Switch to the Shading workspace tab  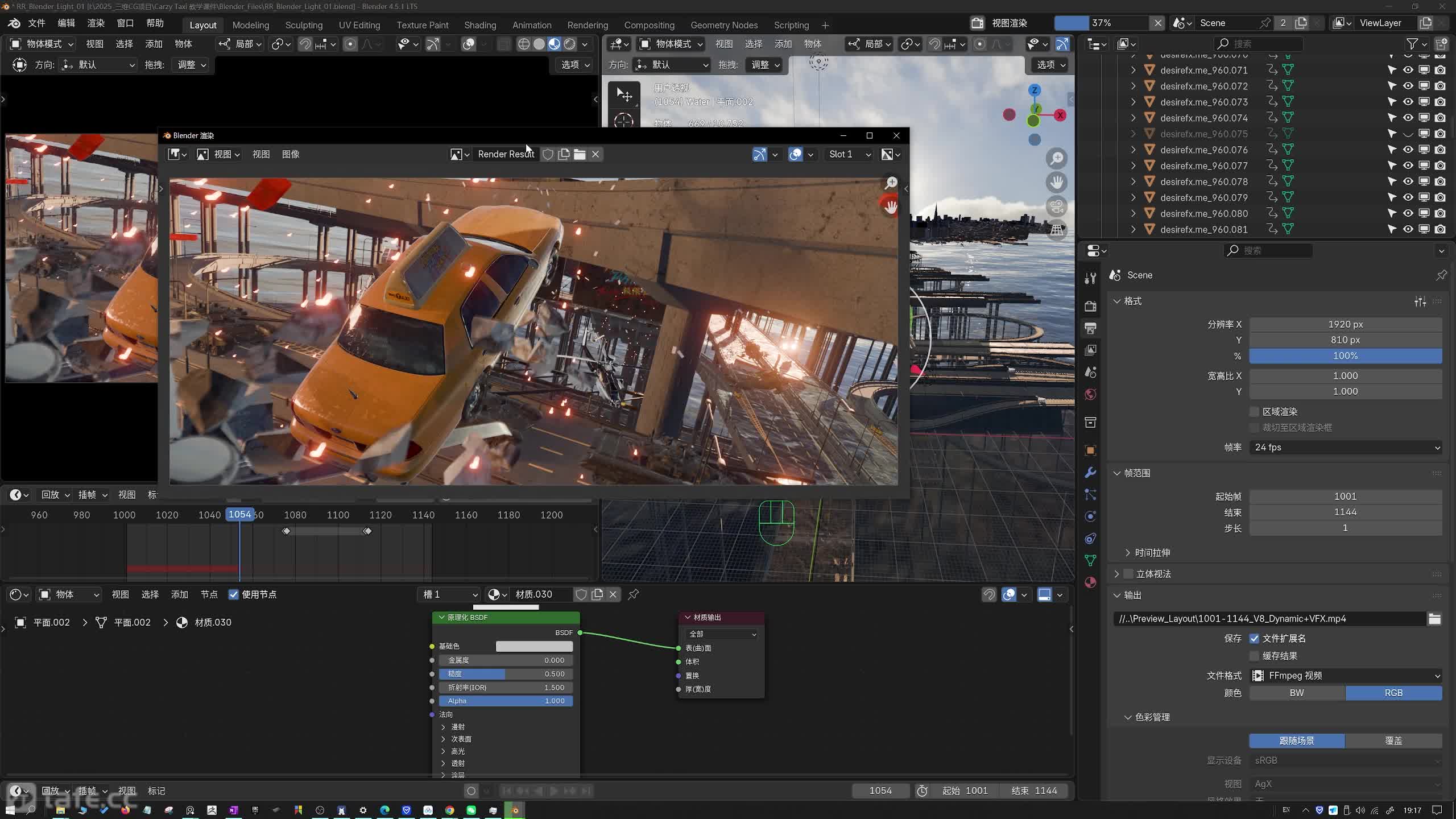pos(479,25)
